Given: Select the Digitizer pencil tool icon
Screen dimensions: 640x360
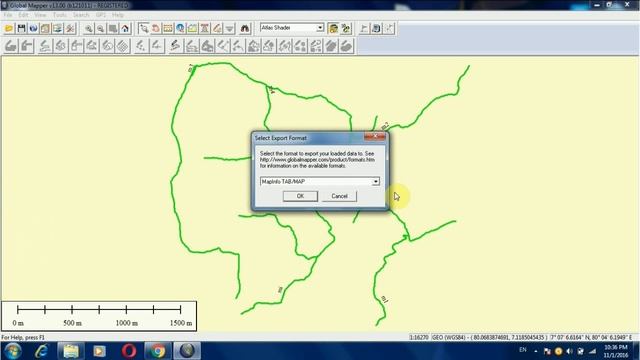Looking at the screenshot, I should tap(217, 29).
